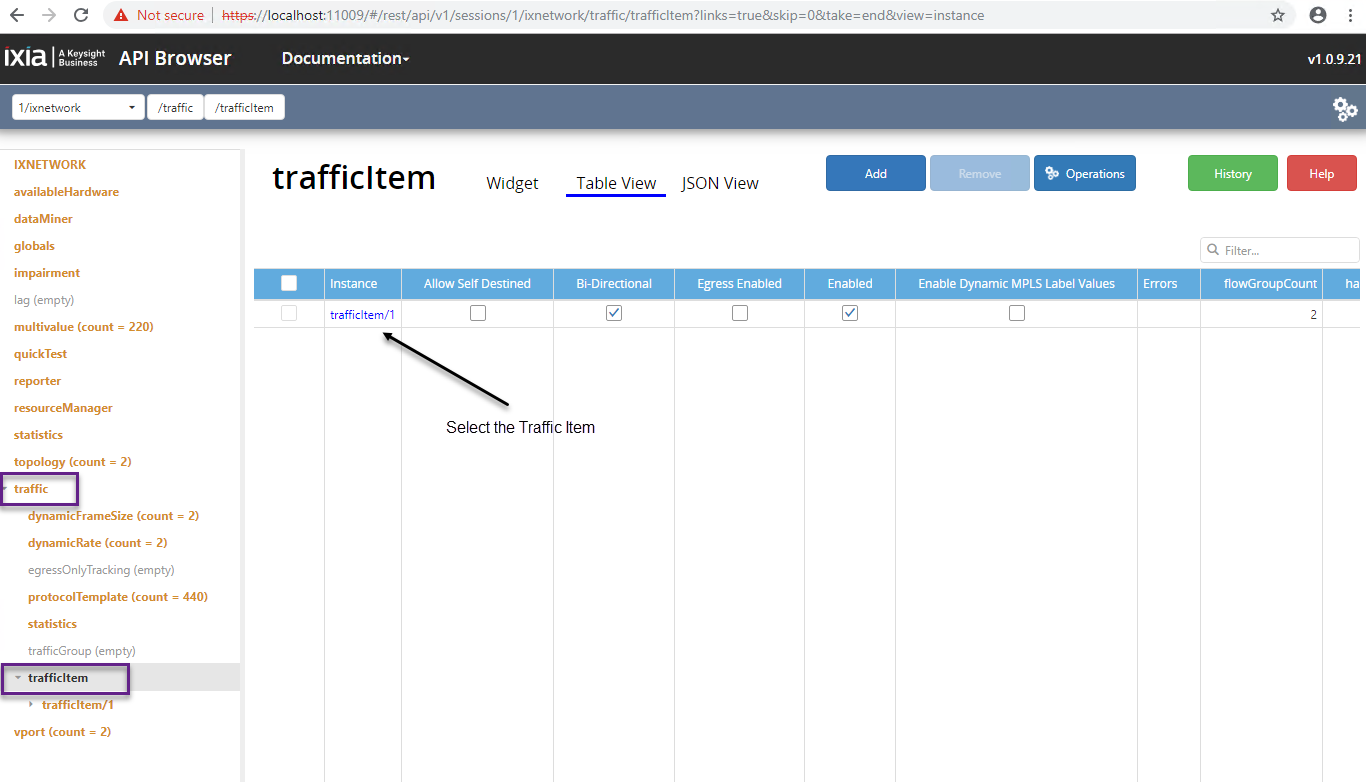
Task: Expand the trafficItem/1 tree node
Action: pos(31,704)
